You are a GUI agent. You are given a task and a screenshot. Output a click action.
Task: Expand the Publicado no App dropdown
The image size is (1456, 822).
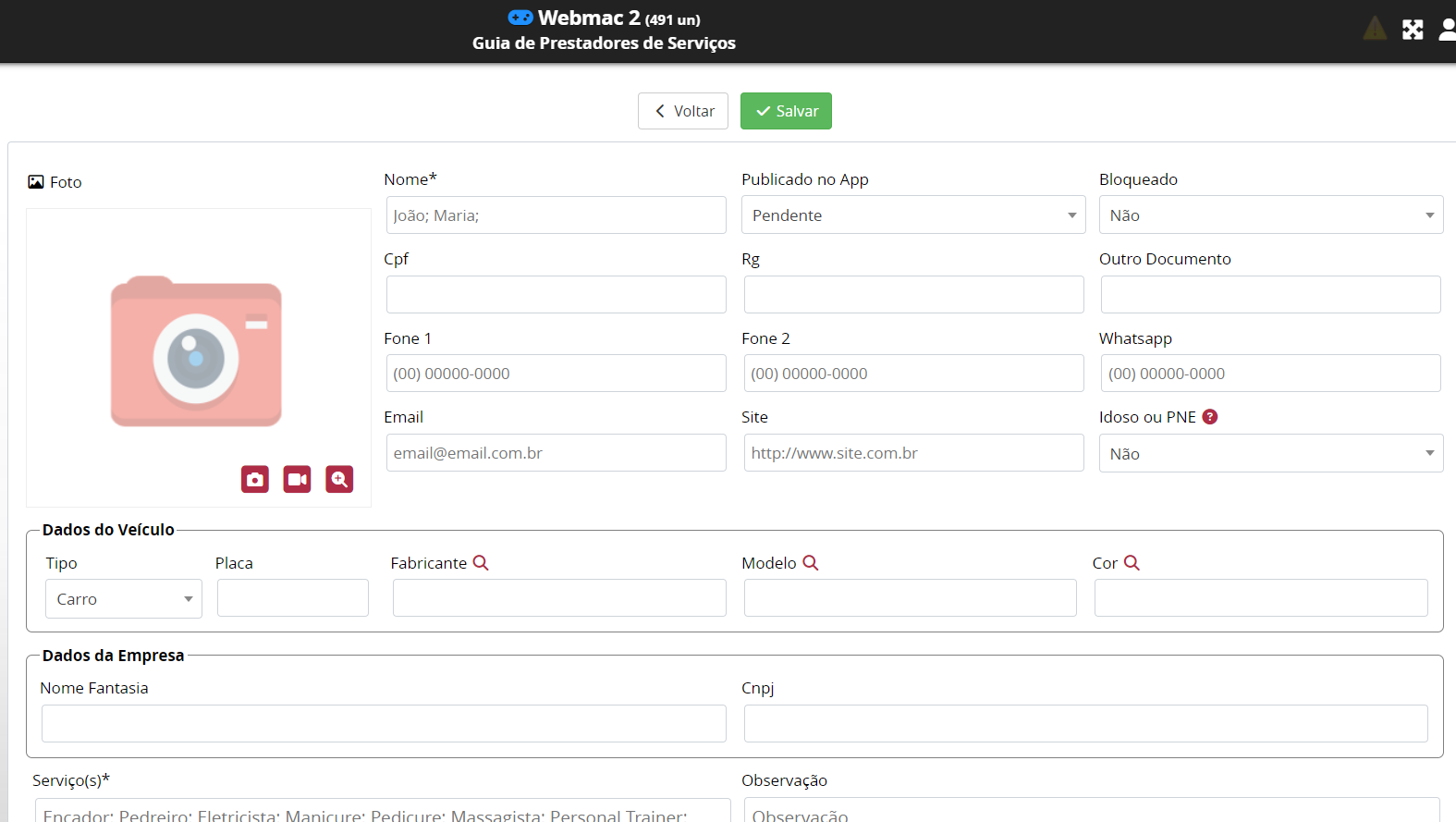(x=913, y=215)
